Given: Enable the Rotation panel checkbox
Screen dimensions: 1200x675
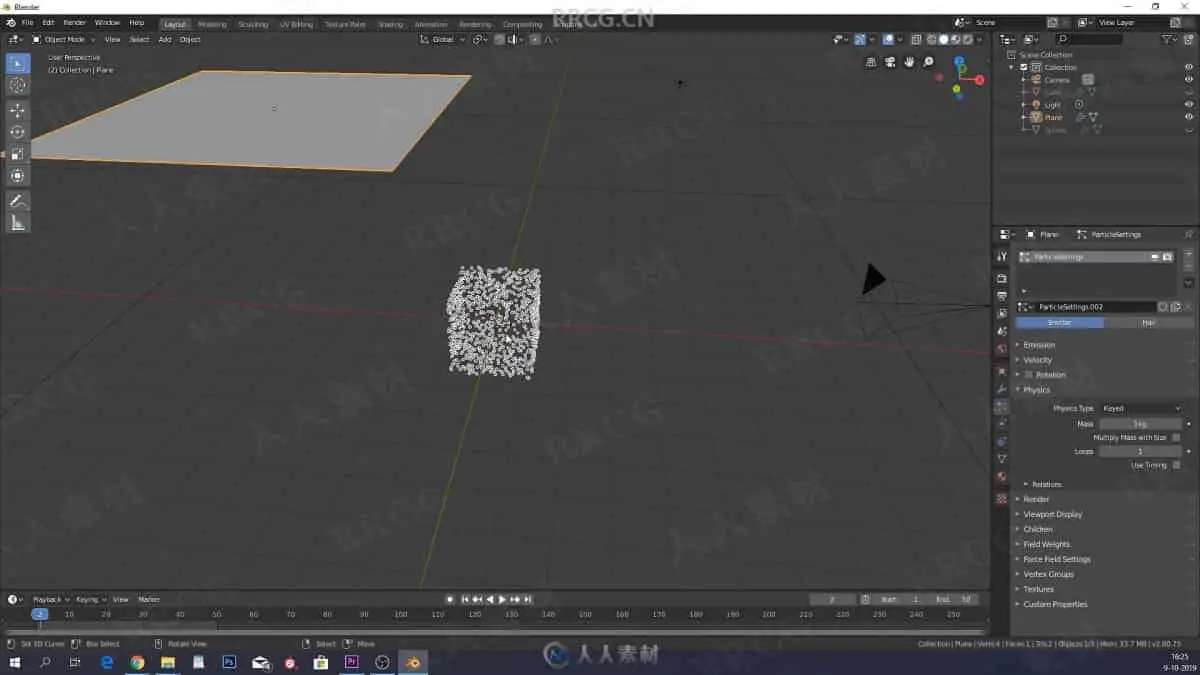Looking at the screenshot, I should [1028, 375].
